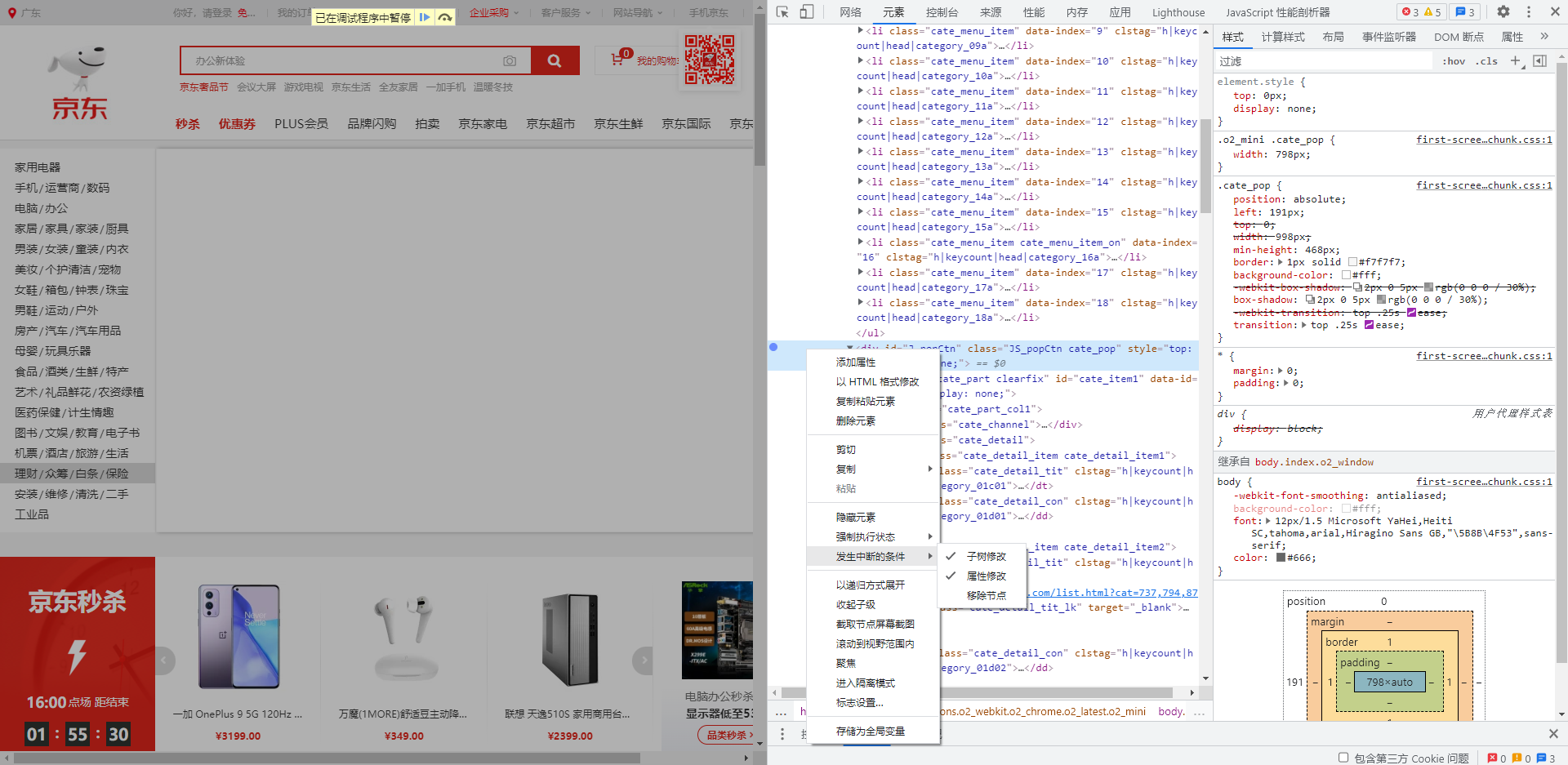Add a new style rule with plus icon
The height and width of the screenshot is (765, 1568).
tap(1517, 61)
